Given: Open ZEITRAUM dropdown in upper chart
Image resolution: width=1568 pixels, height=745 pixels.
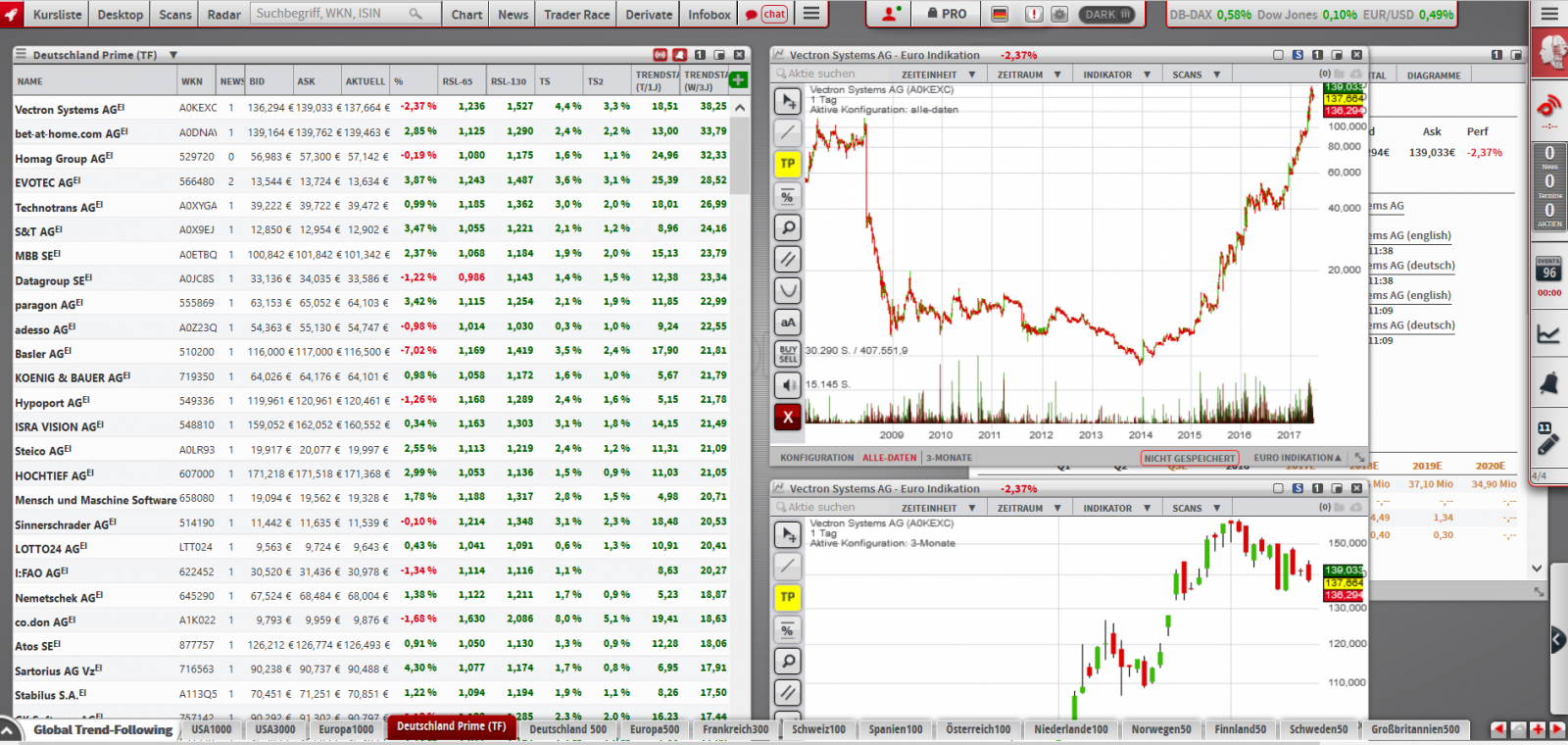Looking at the screenshot, I should point(1029,74).
